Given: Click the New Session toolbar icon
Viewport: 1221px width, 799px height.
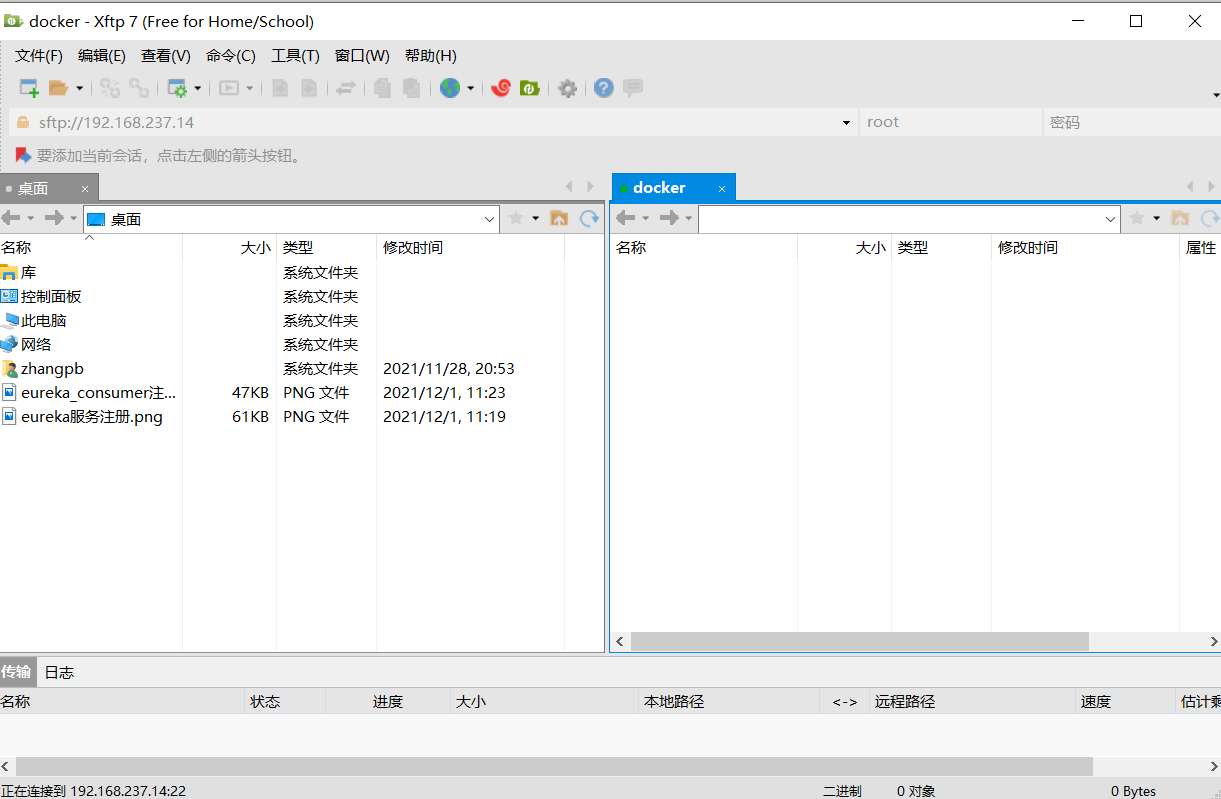Looking at the screenshot, I should [x=29, y=88].
